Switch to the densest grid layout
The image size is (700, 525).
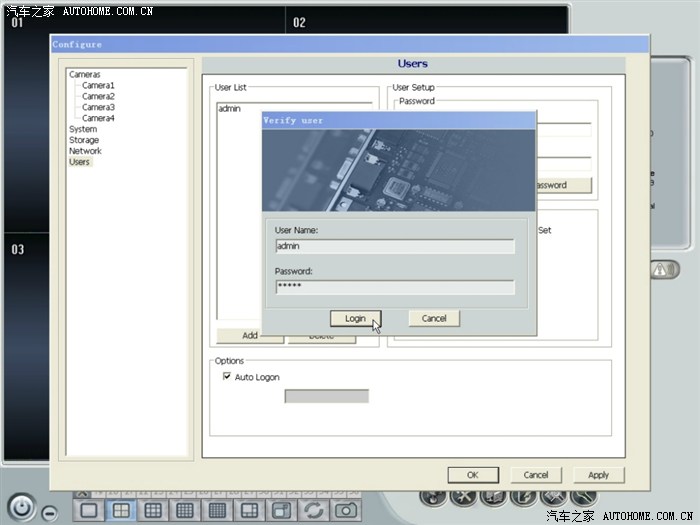217,510
